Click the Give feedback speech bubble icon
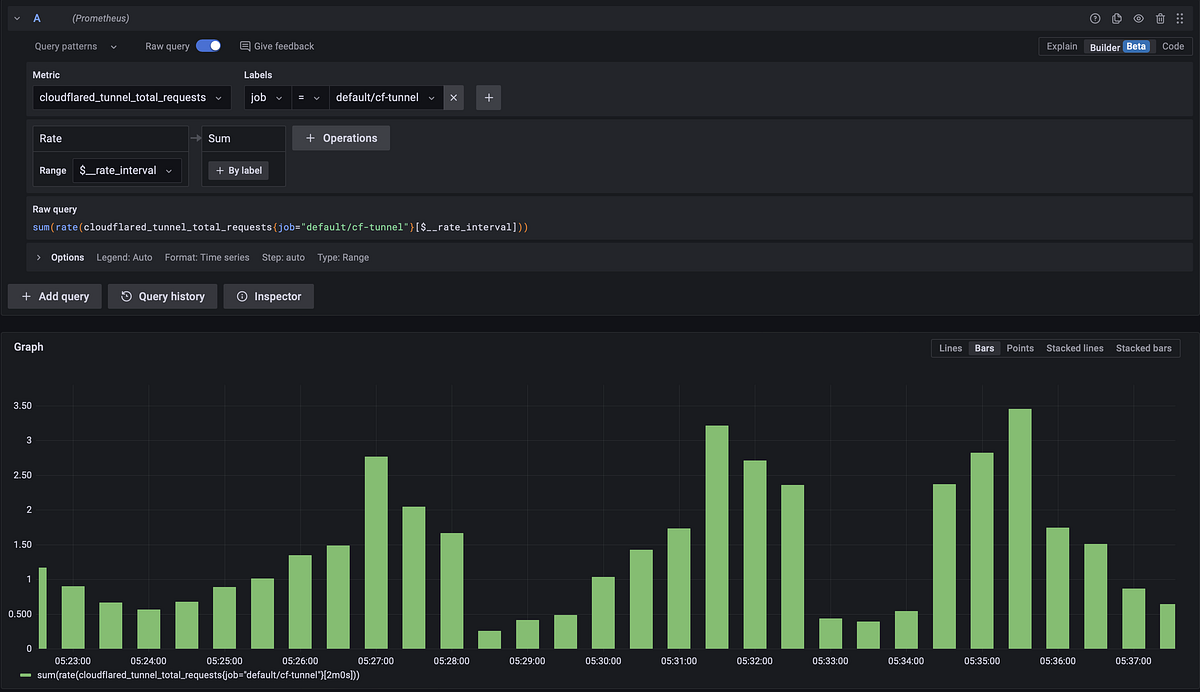This screenshot has height=692, width=1200. 245,46
